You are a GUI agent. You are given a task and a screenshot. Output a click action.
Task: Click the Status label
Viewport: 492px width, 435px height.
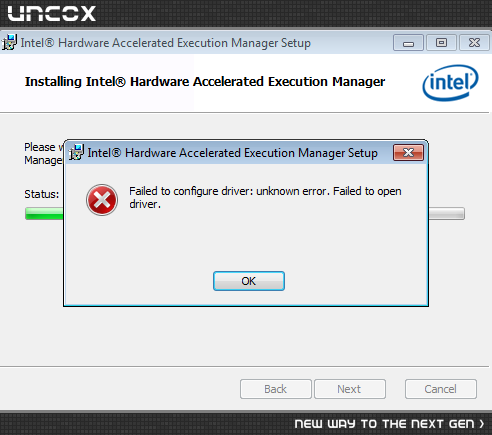[42, 194]
